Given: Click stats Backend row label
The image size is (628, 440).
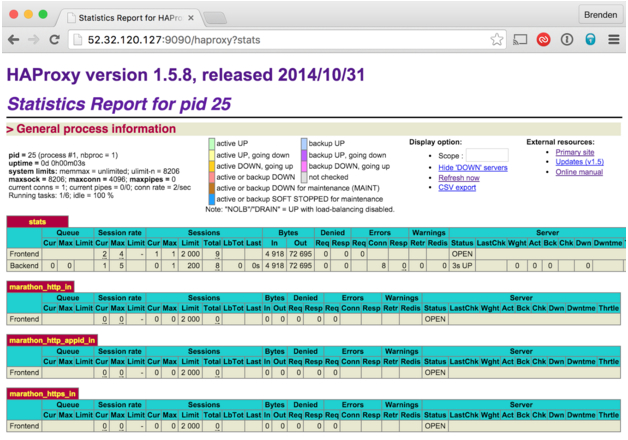Looking at the screenshot, I should tap(24, 265).
